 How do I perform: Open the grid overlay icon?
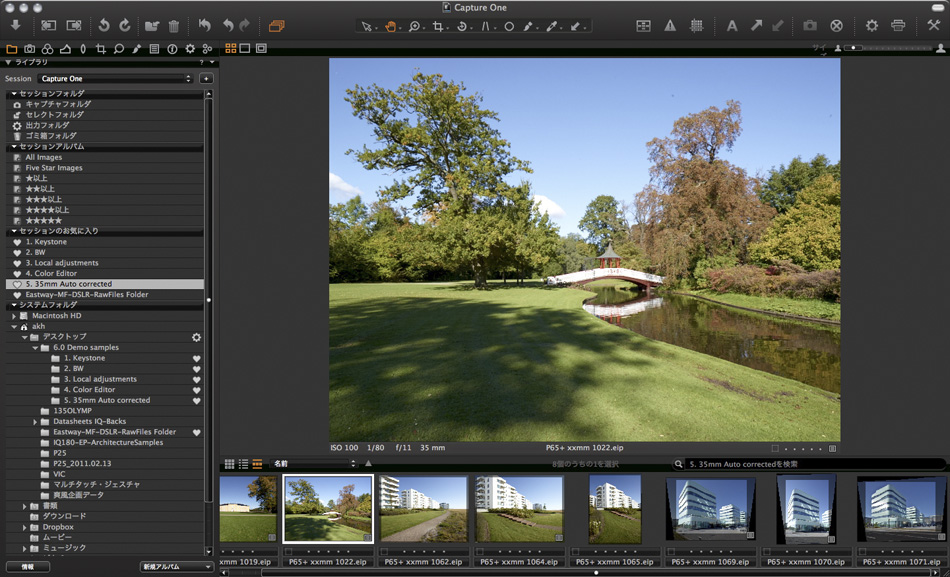click(698, 27)
